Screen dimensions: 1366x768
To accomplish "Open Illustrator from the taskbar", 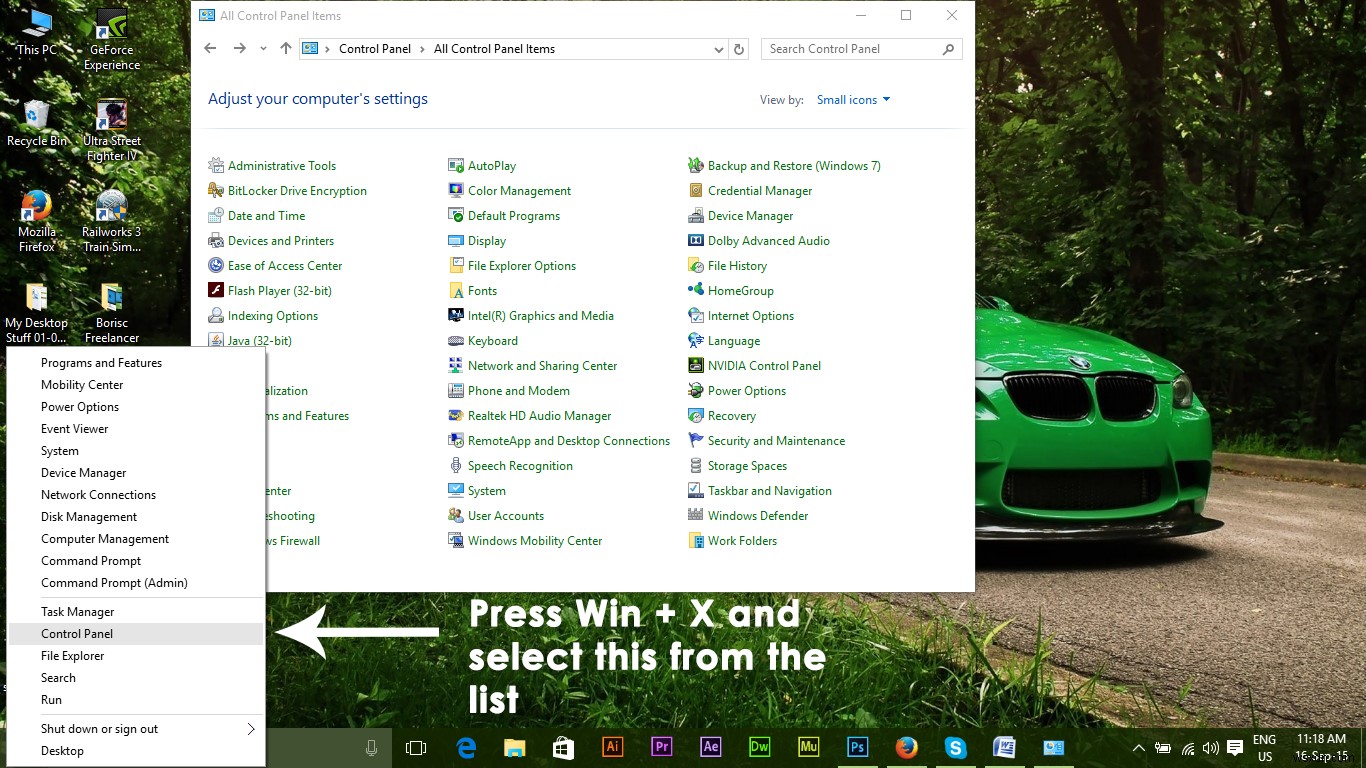I will pos(612,747).
